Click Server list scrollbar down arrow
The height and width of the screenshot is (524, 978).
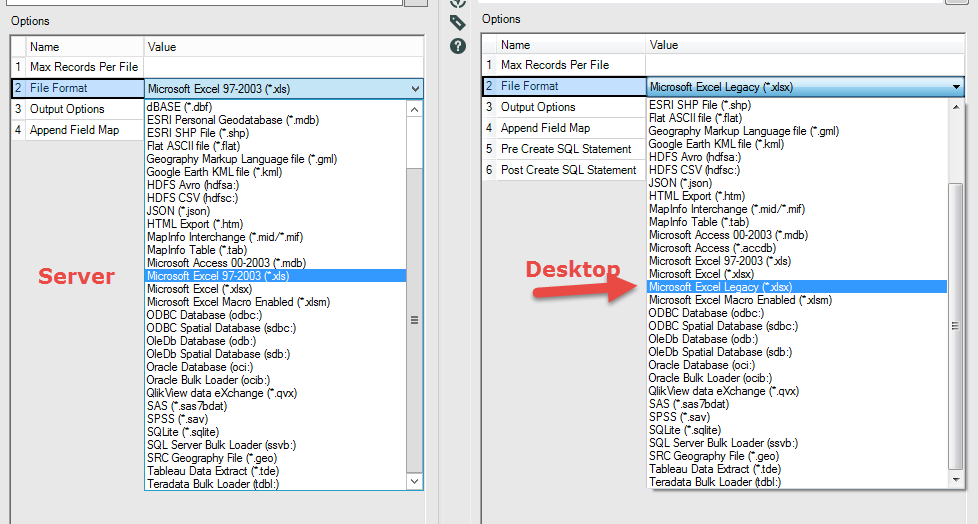pyautogui.click(x=414, y=481)
